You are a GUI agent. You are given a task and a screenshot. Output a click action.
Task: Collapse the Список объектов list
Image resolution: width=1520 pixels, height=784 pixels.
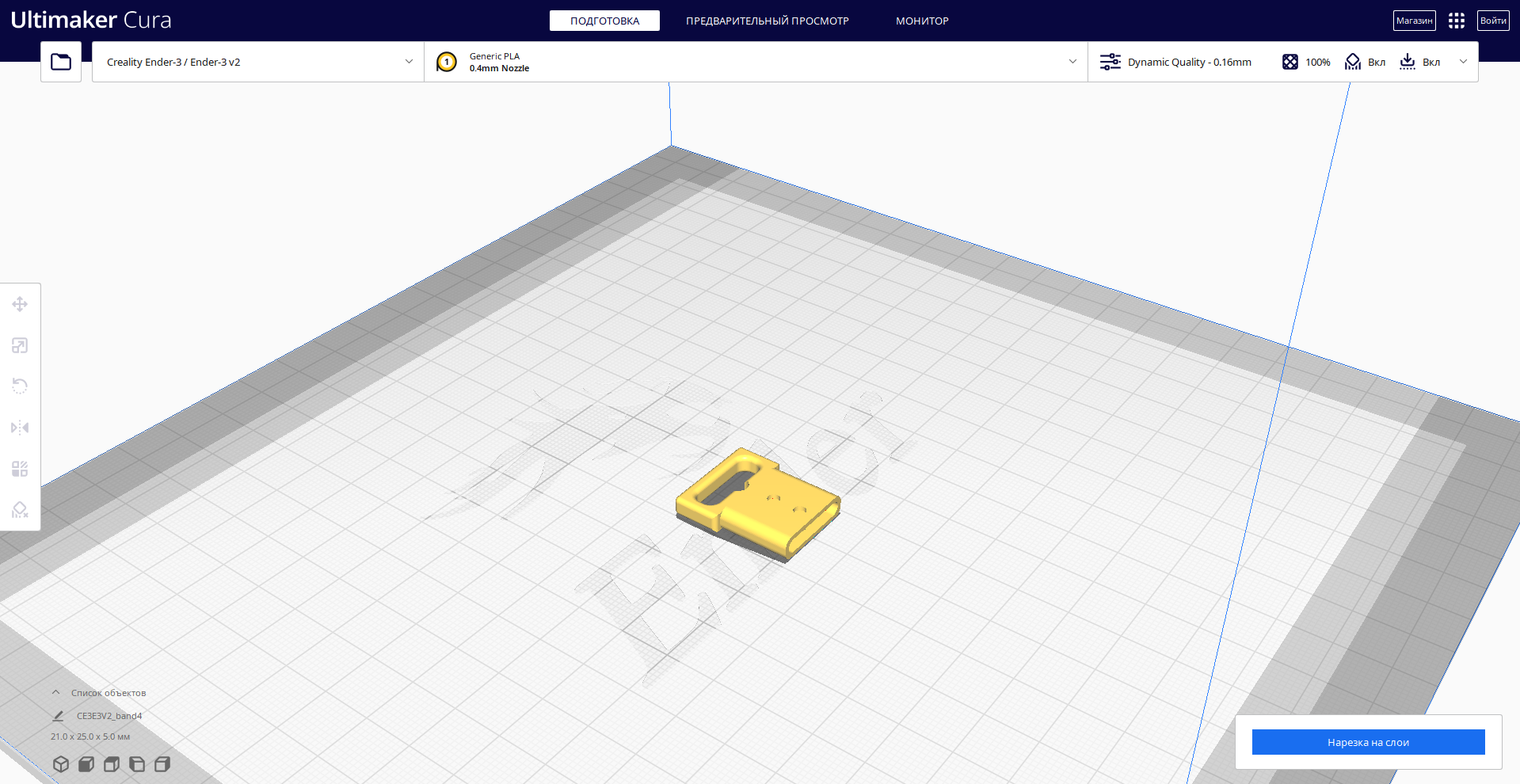coord(56,693)
